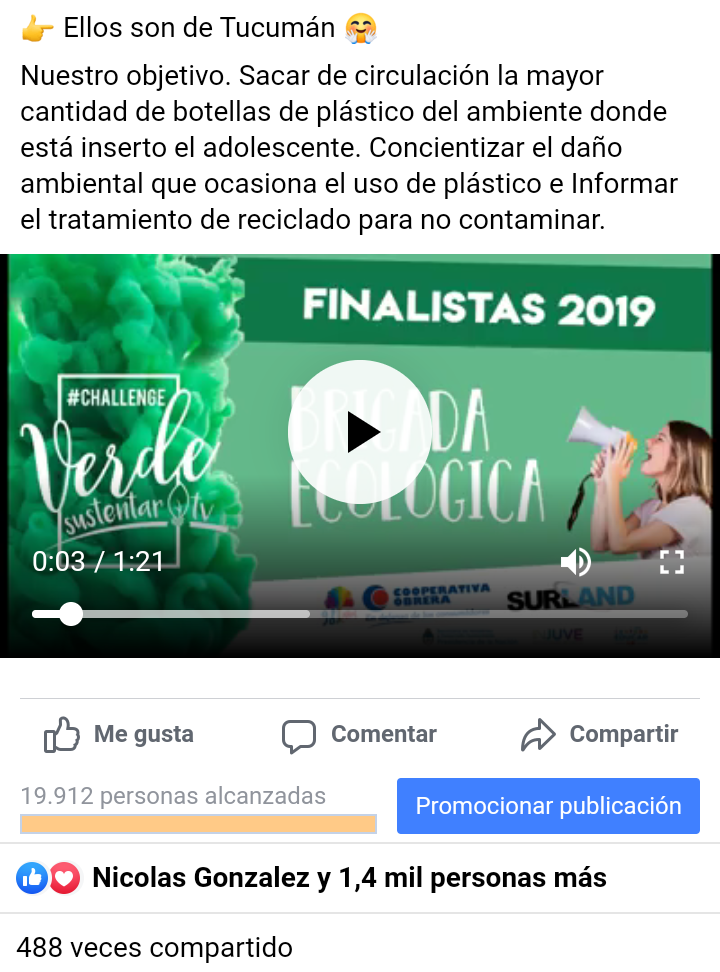
Task: Open the video in fullscreen mode
Action: coord(672,562)
